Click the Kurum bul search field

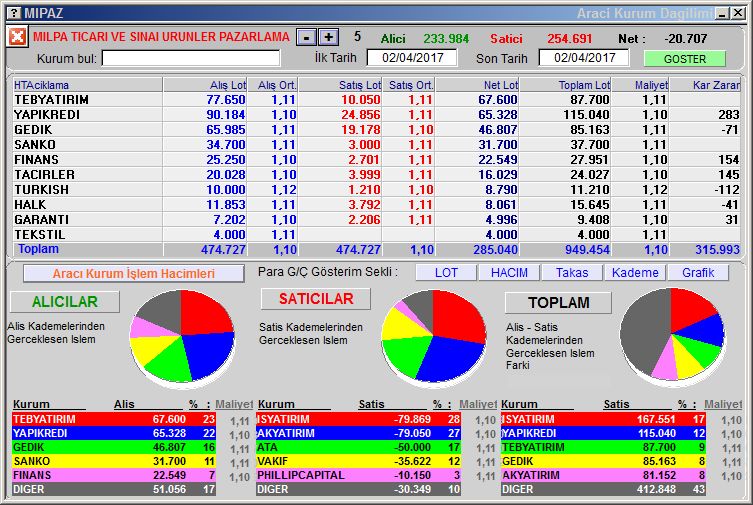[191, 59]
